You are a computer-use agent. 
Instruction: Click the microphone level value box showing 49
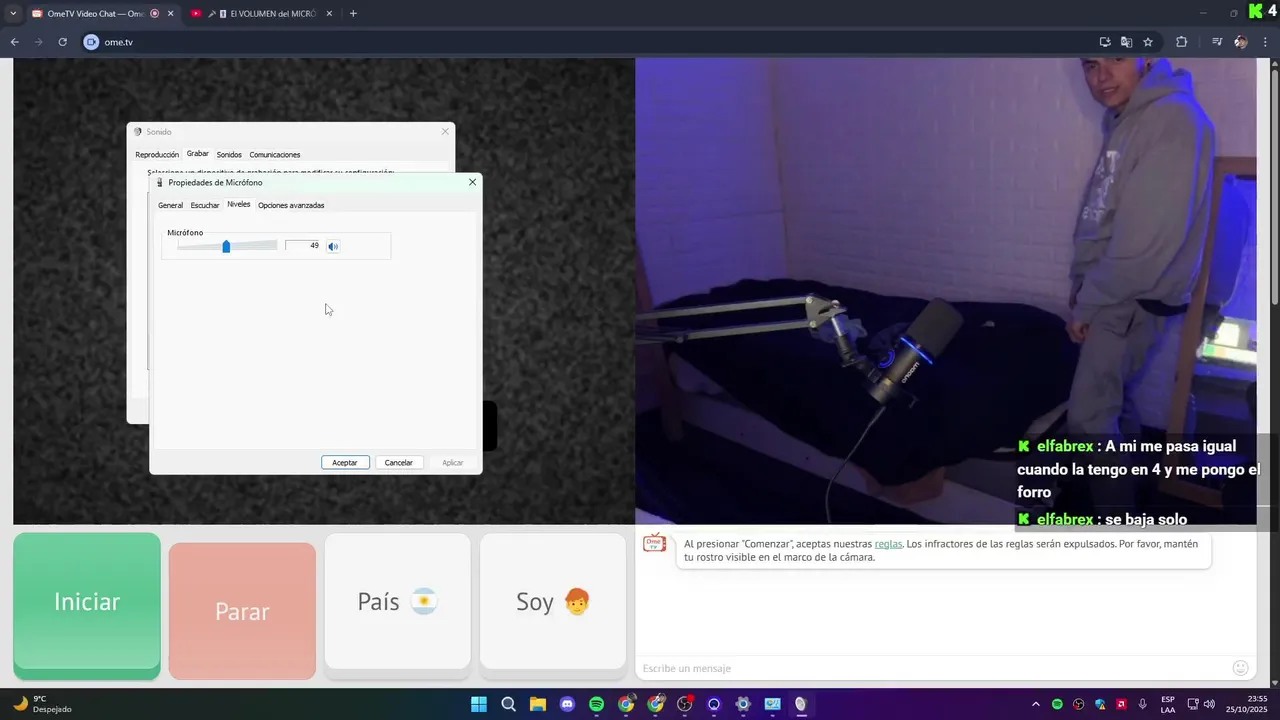(304, 246)
